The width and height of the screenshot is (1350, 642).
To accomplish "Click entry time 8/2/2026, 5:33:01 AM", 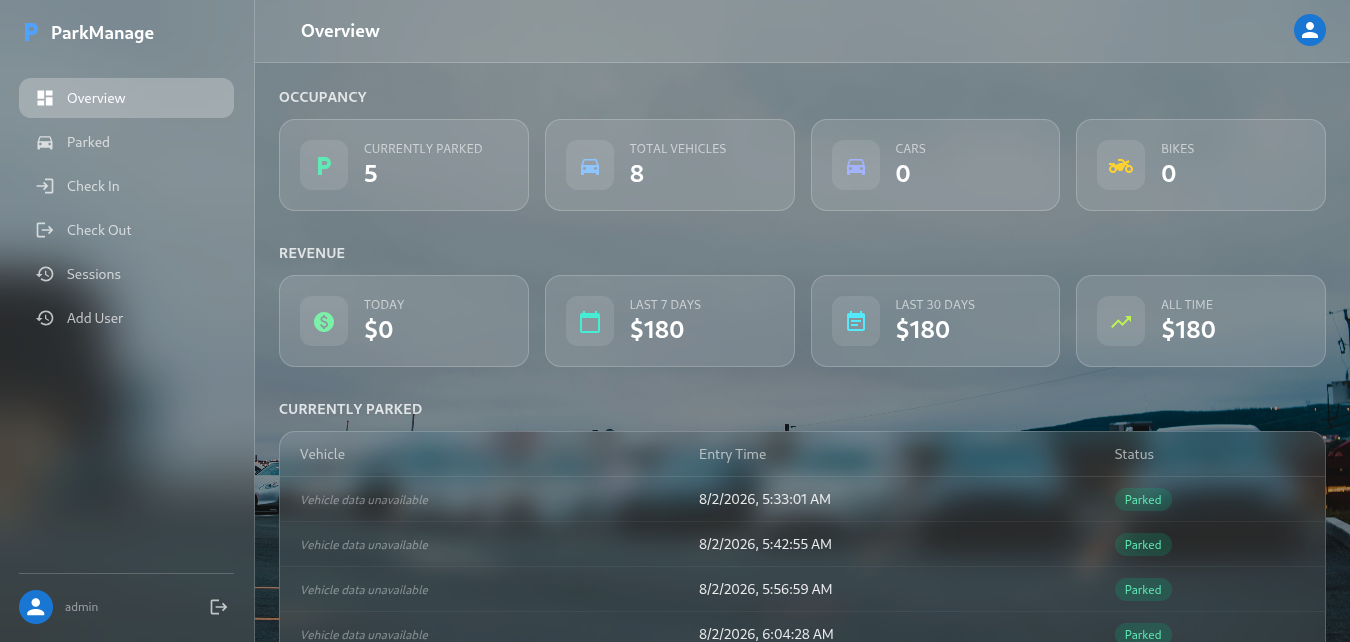I will pyautogui.click(x=765, y=499).
